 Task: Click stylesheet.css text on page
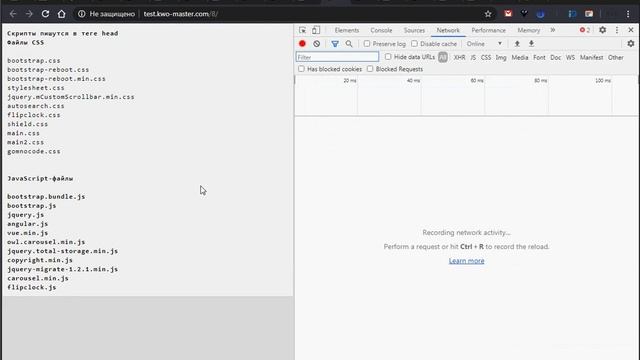point(36,88)
